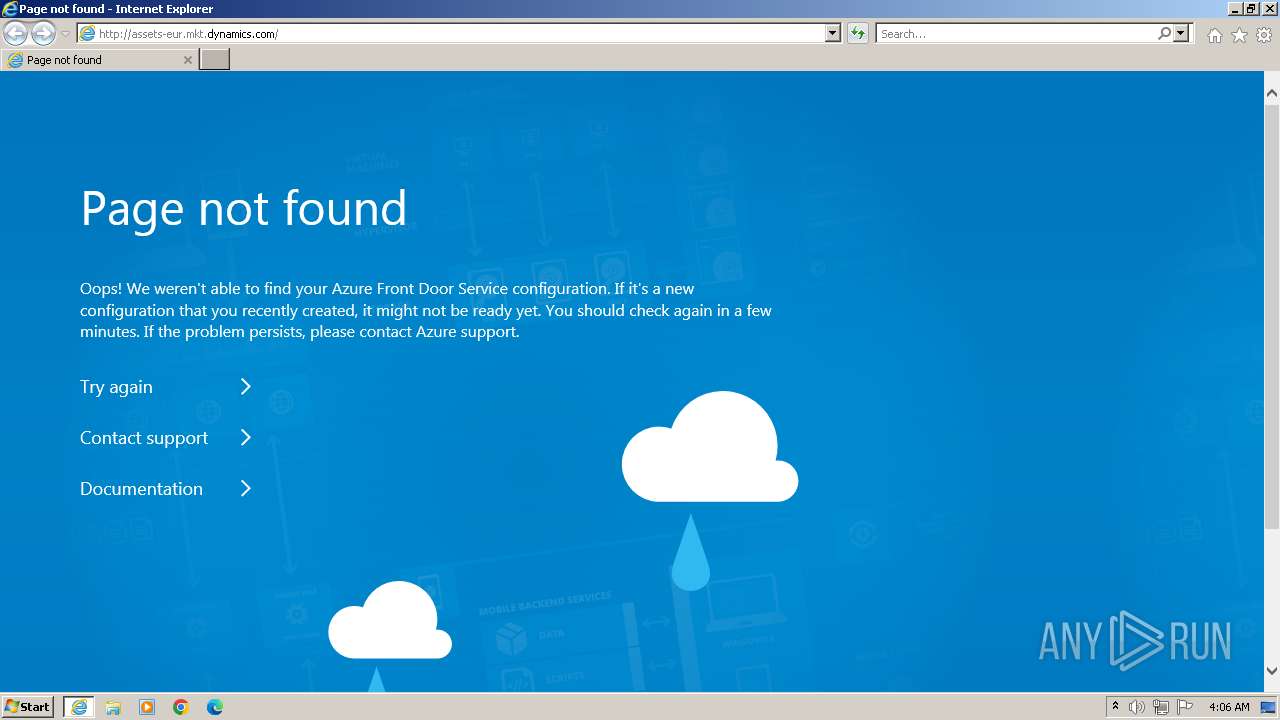Click chevron next to Try again
Image resolution: width=1280 pixels, height=720 pixels.
[246, 387]
